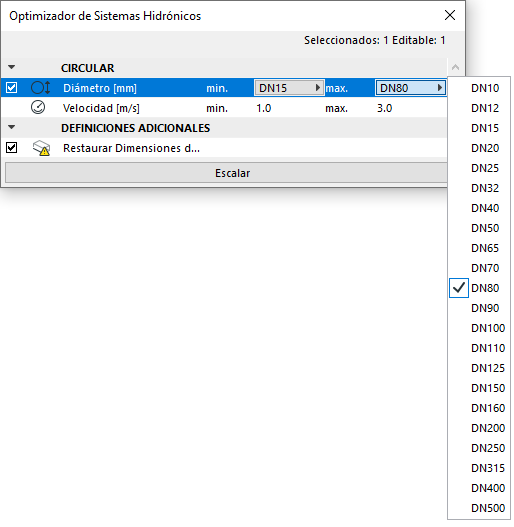This screenshot has height=527, width=514.
Task: Select the DN200 entry
Action: pyautogui.click(x=479, y=428)
